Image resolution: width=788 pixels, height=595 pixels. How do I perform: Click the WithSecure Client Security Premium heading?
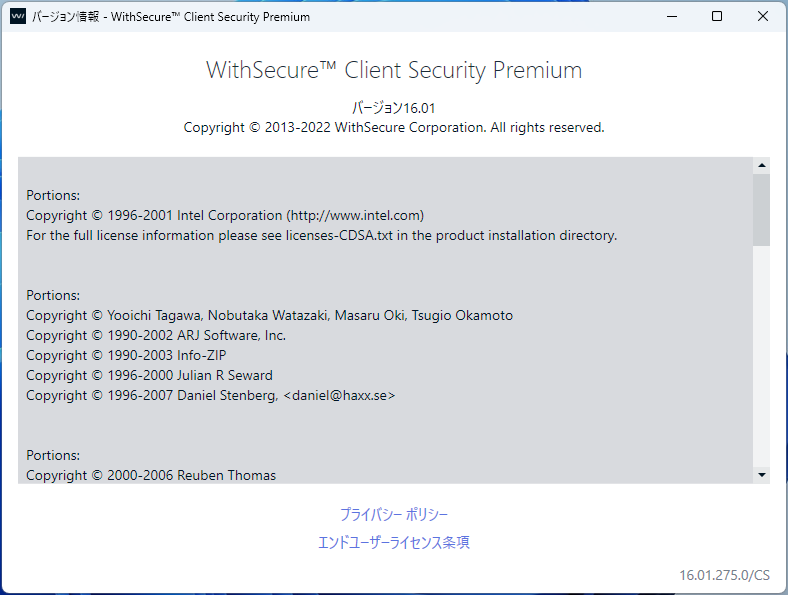tap(394, 70)
